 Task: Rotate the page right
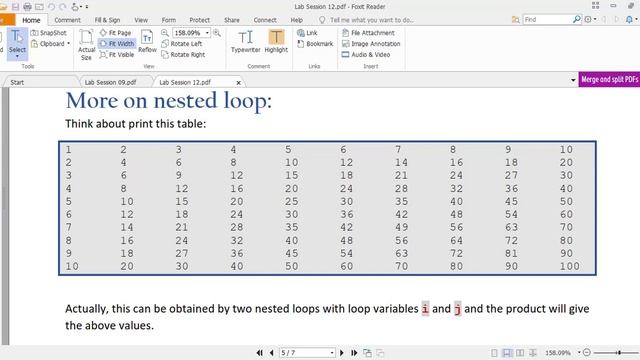(183, 54)
